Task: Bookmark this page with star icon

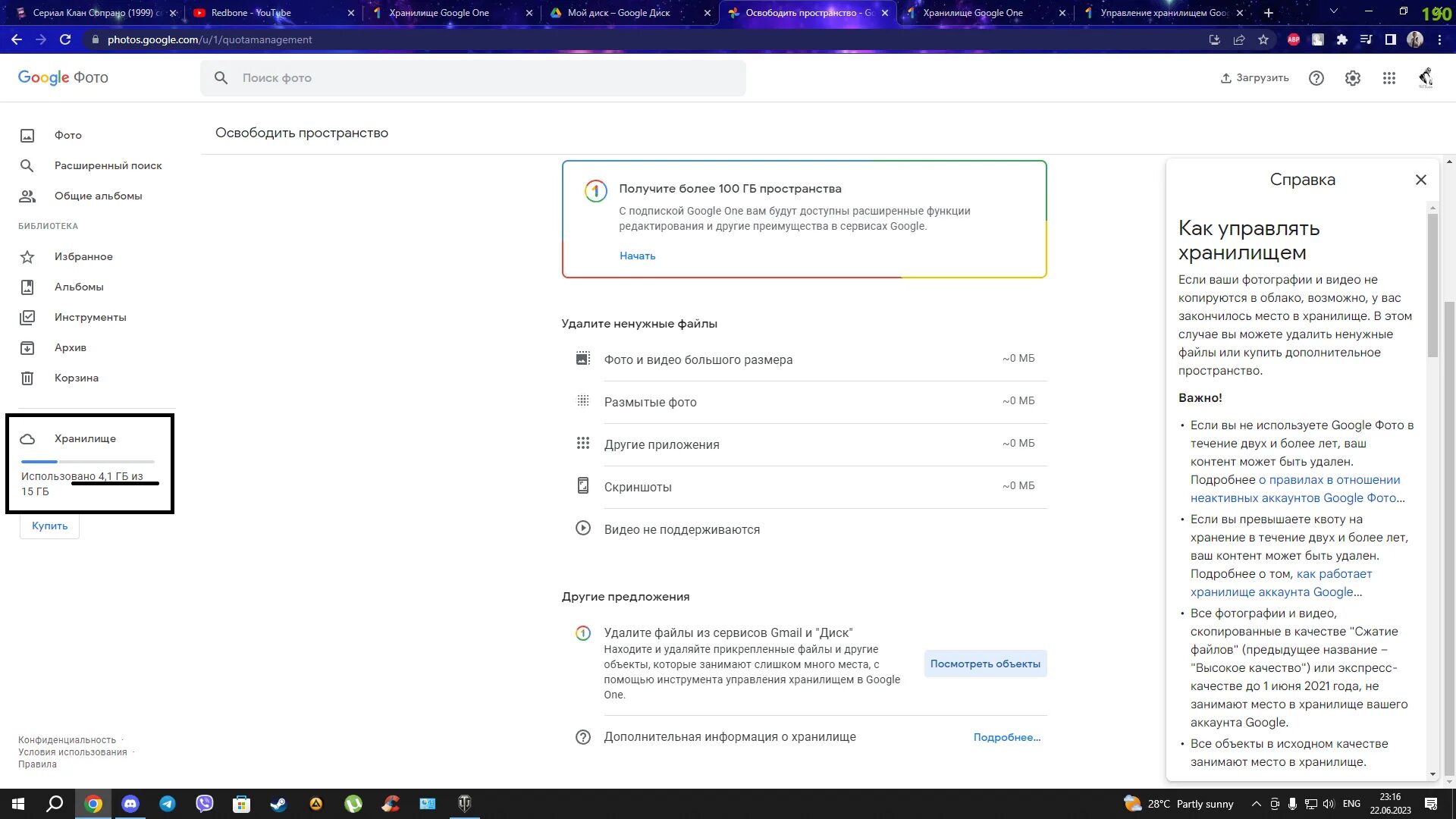Action: 1263,39
